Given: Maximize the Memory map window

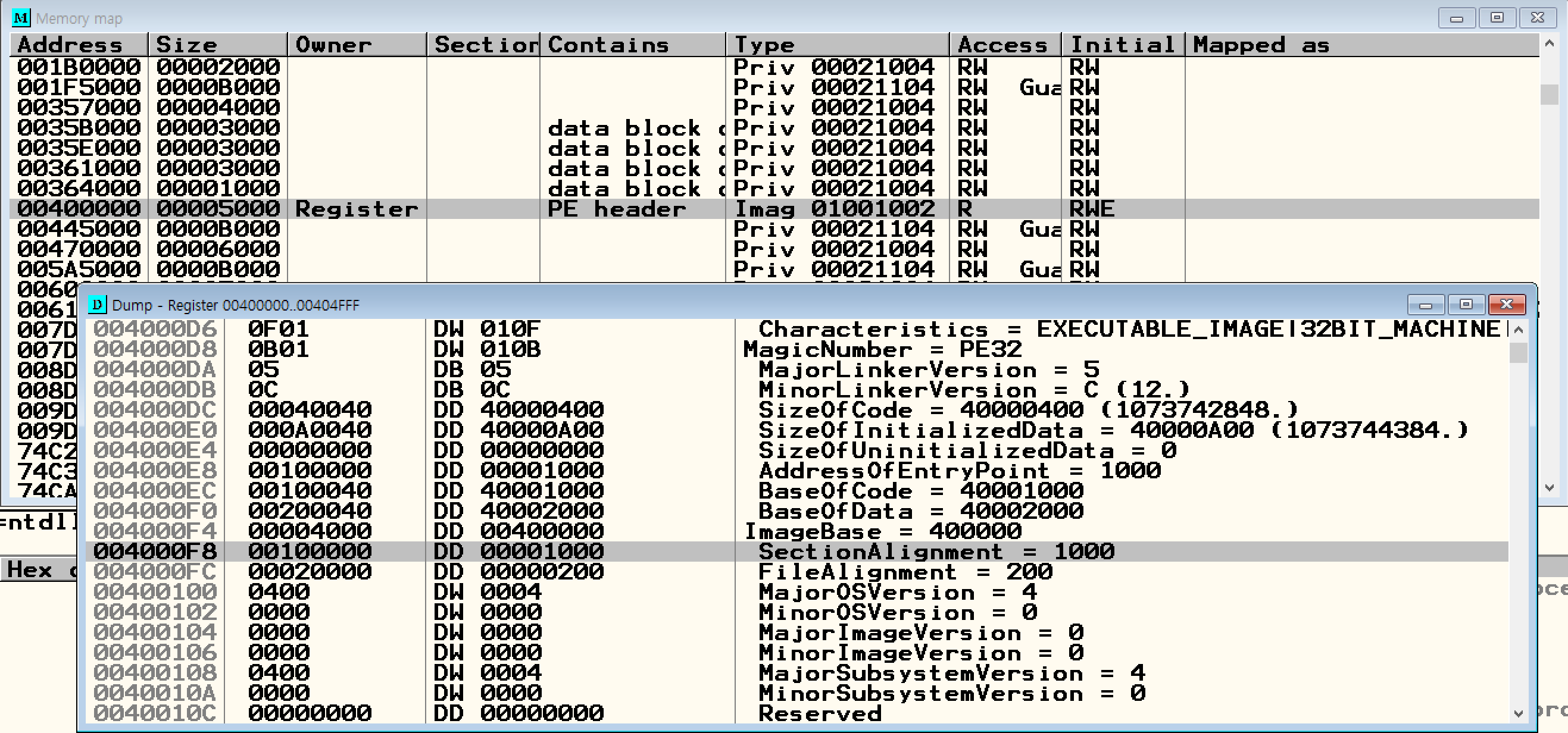Looking at the screenshot, I should coord(1497,18).
